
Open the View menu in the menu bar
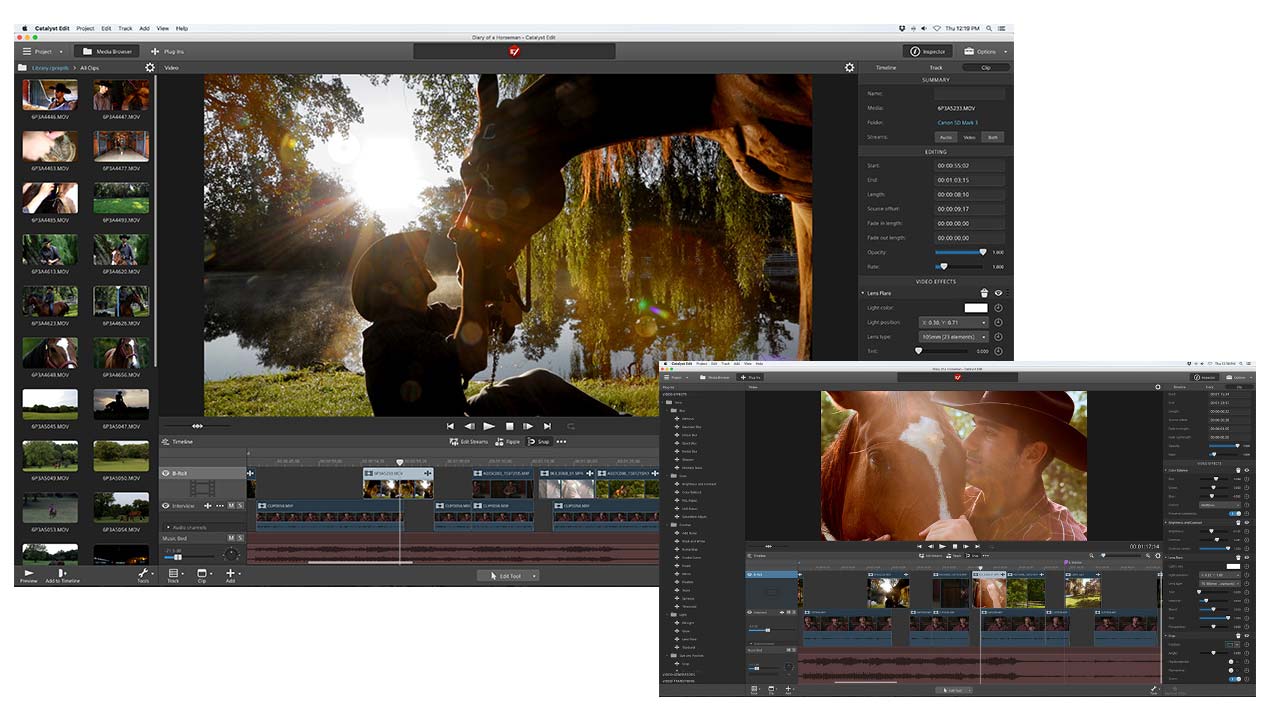coord(163,28)
